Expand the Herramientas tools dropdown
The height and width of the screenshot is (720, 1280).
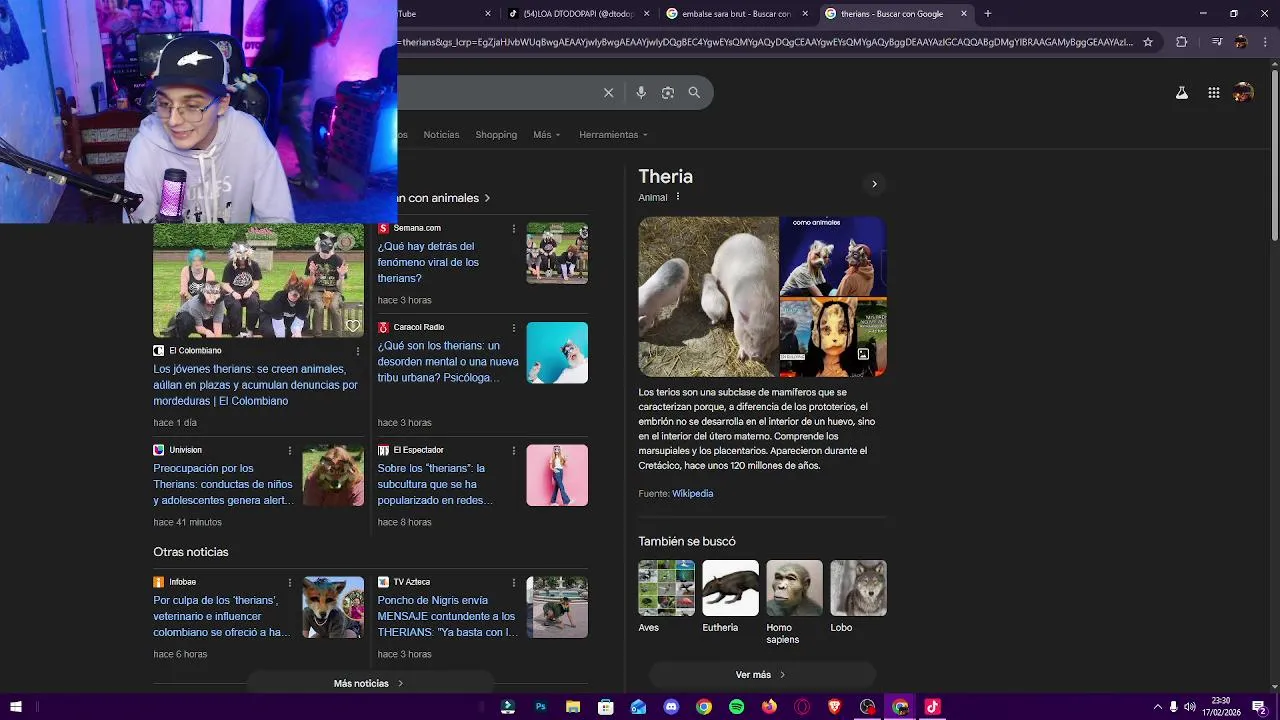click(613, 135)
